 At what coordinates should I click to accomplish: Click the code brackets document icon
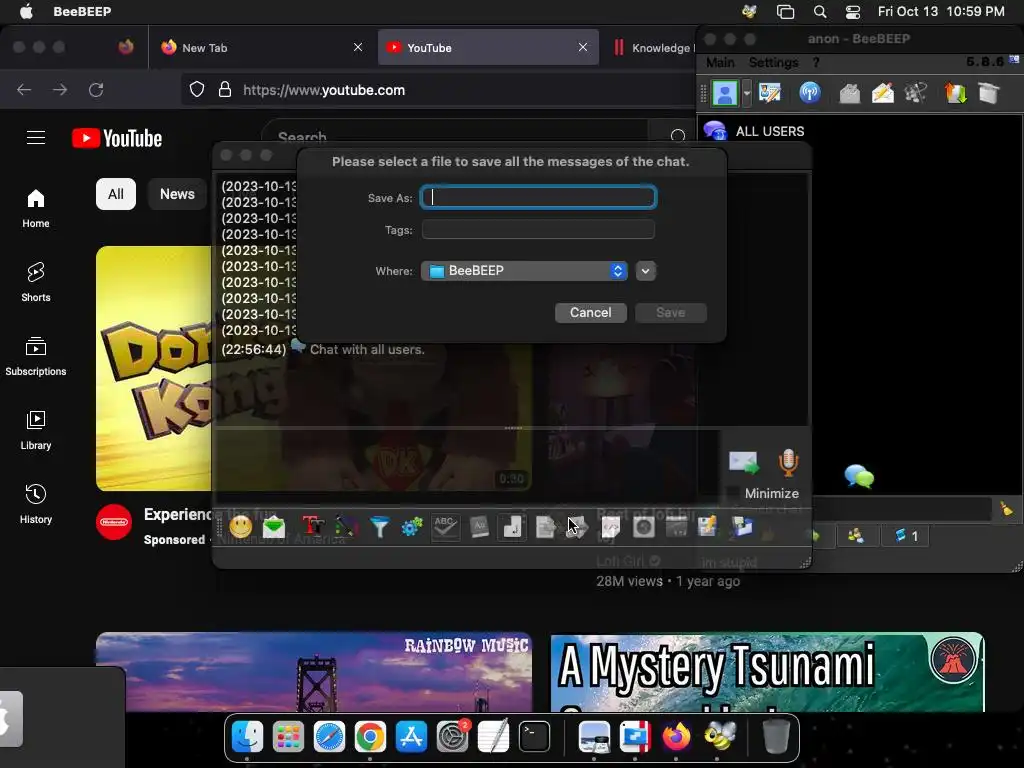pyautogui.click(x=610, y=526)
